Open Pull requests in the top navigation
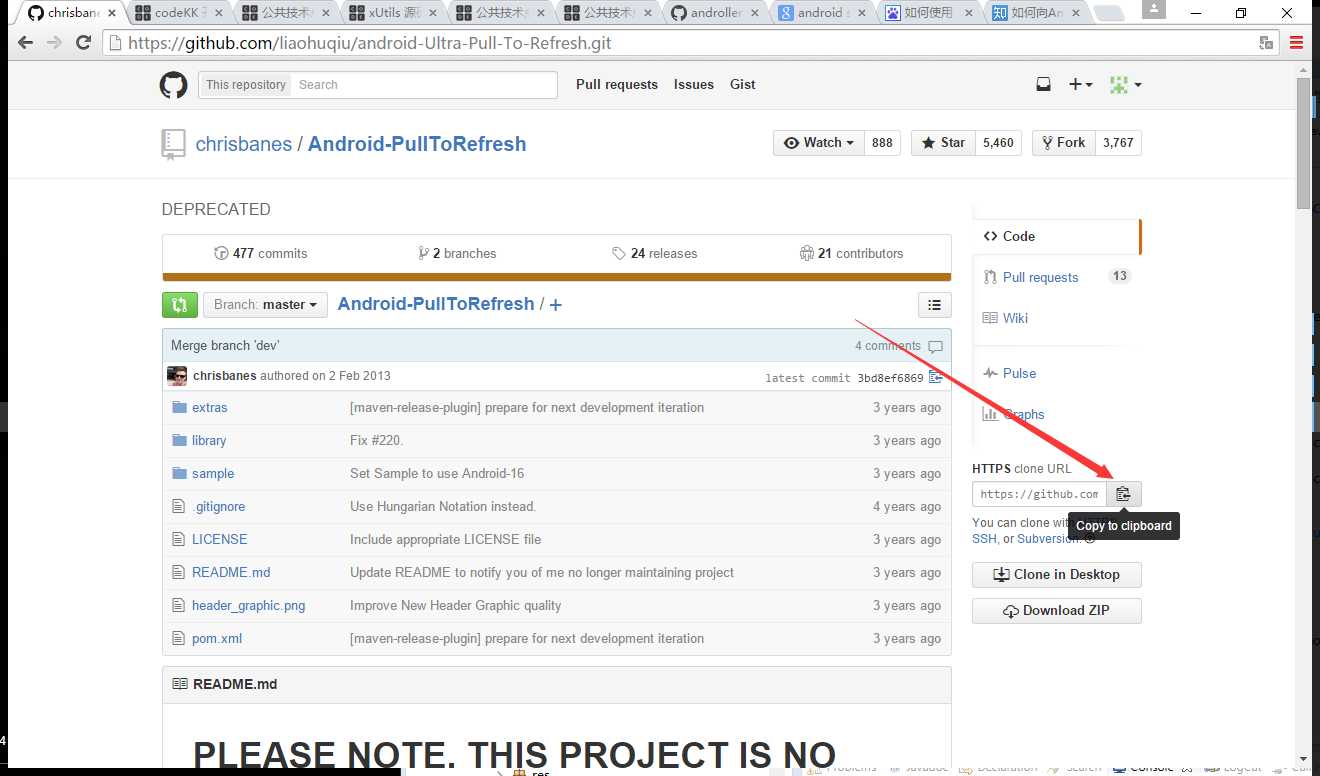The image size is (1320, 776). point(617,85)
